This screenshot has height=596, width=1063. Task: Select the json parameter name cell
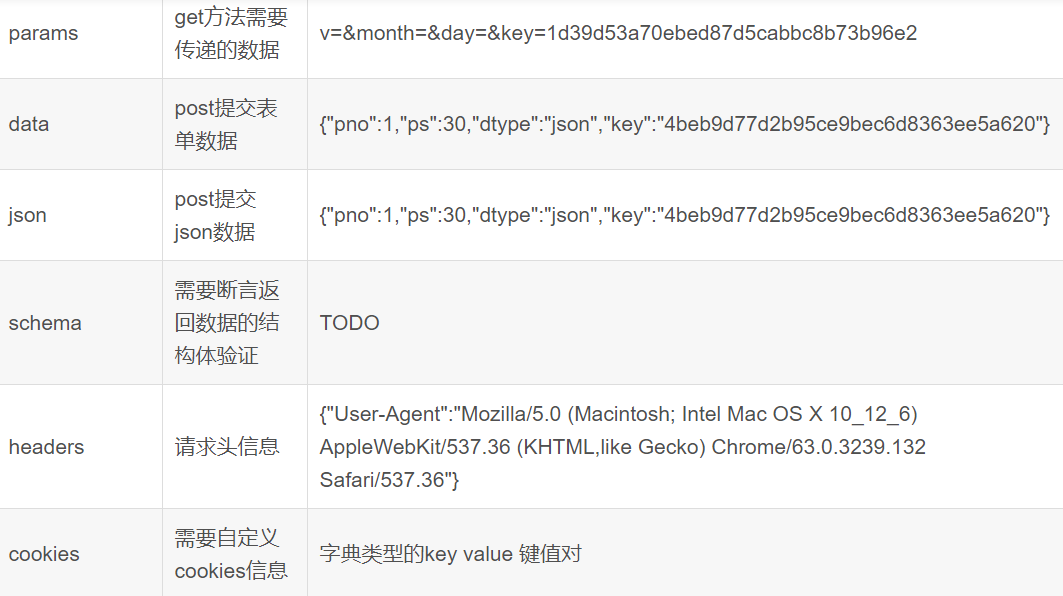27,215
